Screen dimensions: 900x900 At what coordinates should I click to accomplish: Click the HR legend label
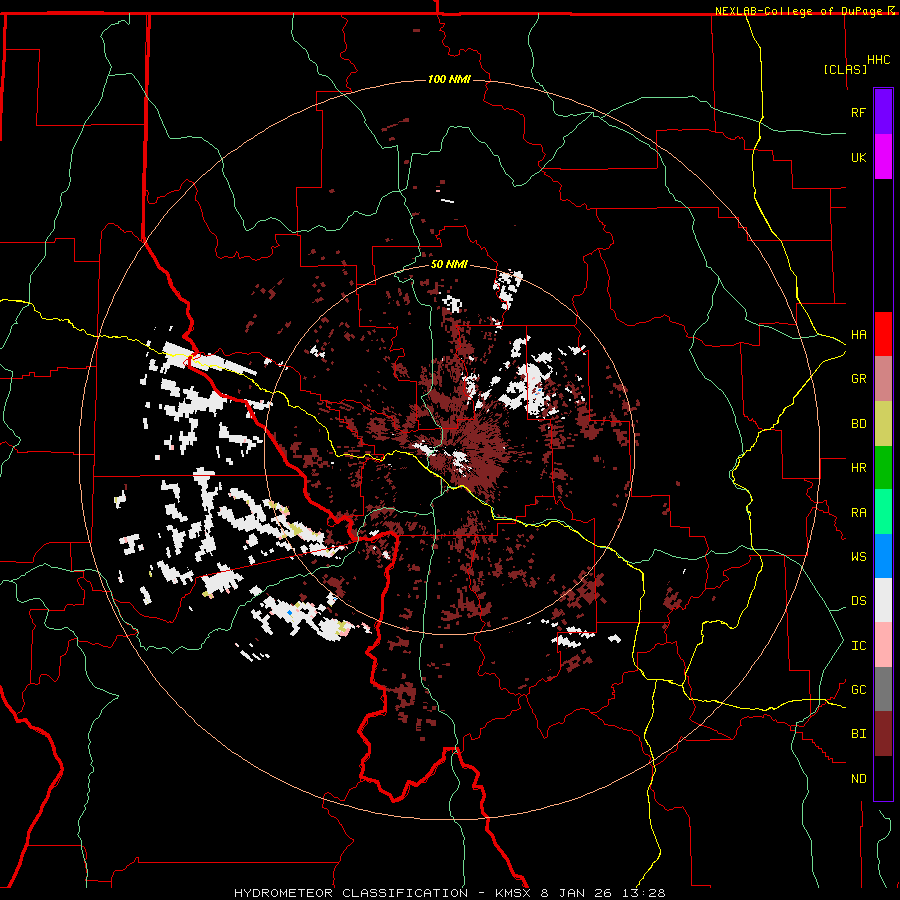point(858,468)
